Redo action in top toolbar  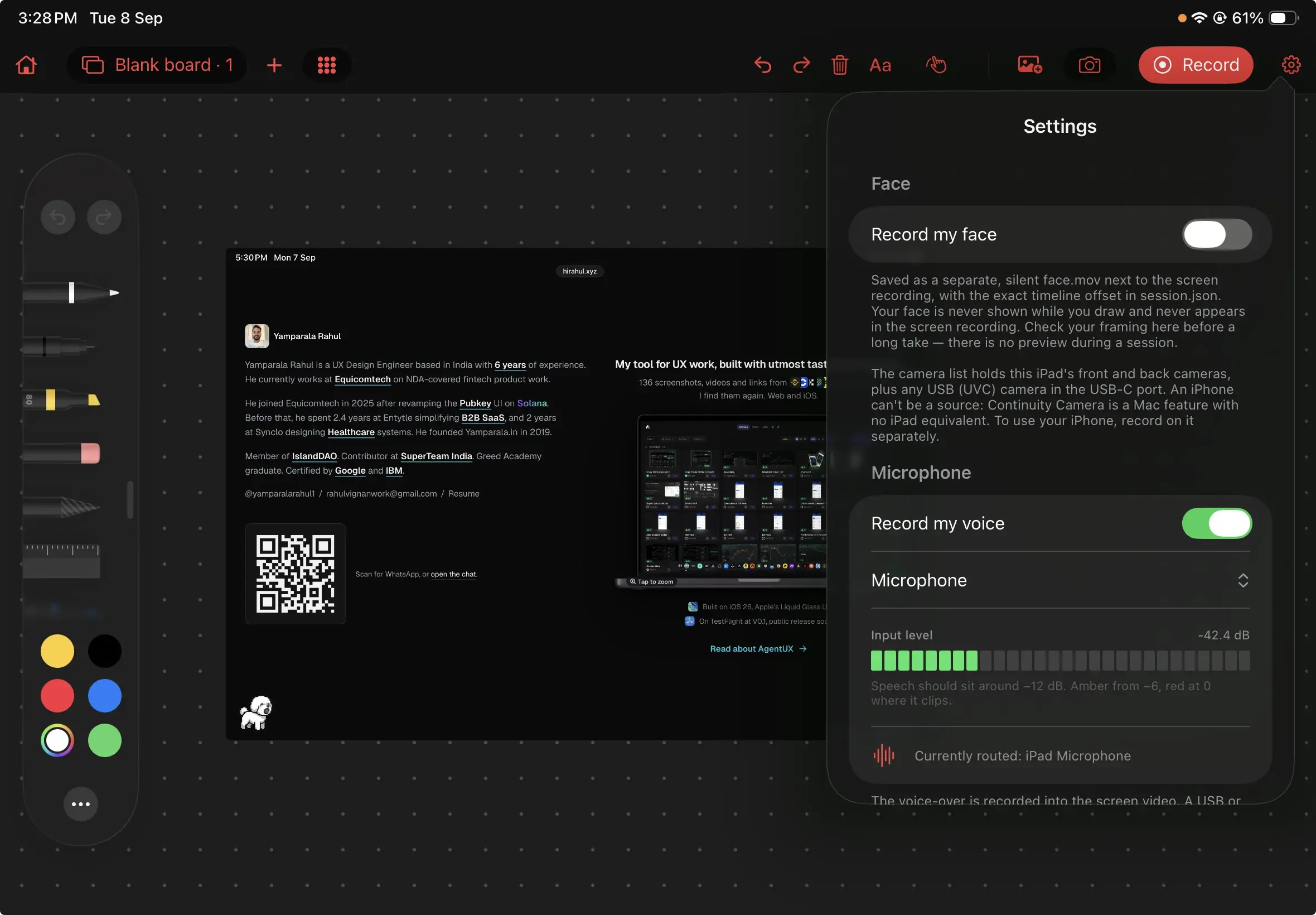[801, 65]
